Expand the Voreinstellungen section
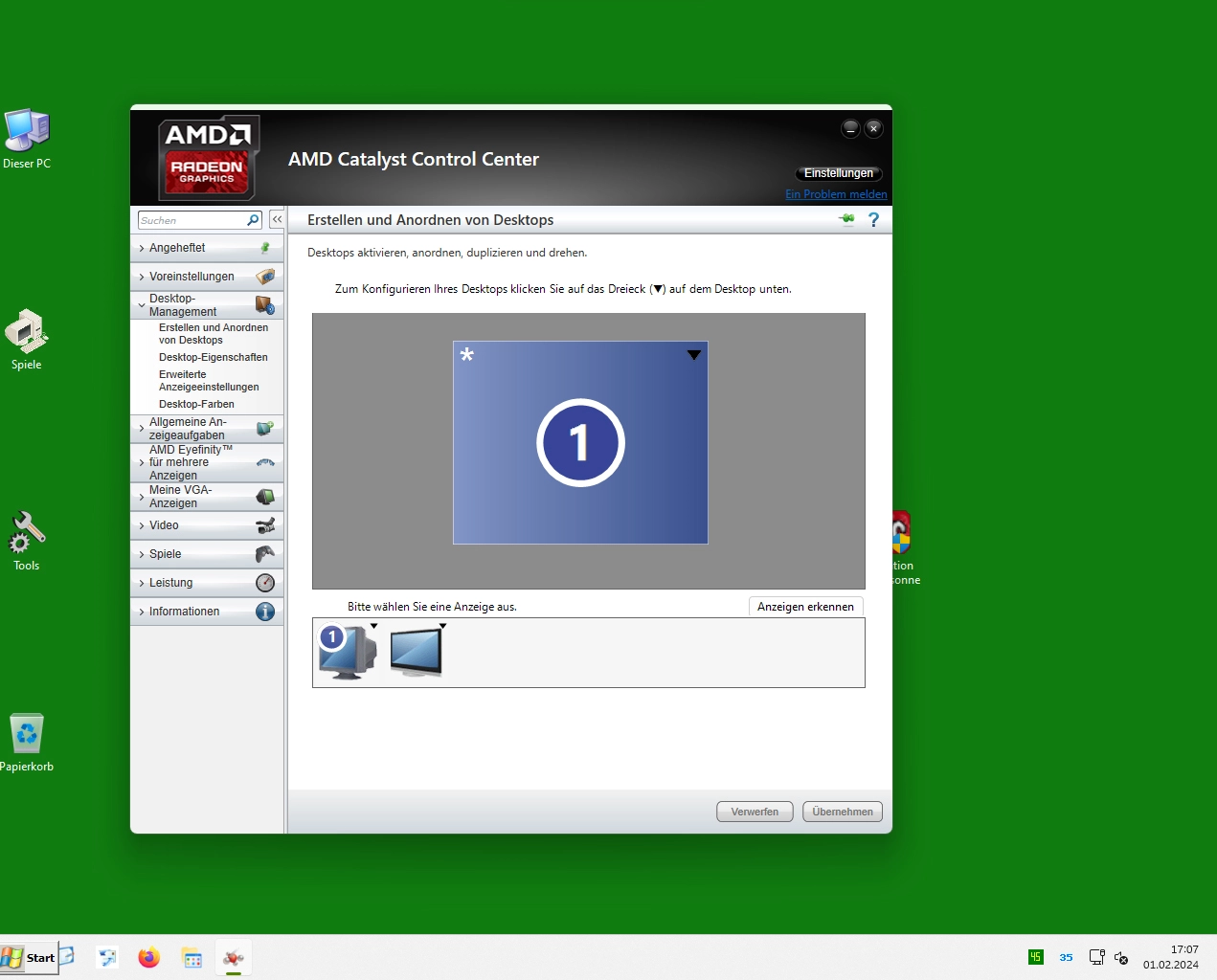 coord(207,277)
